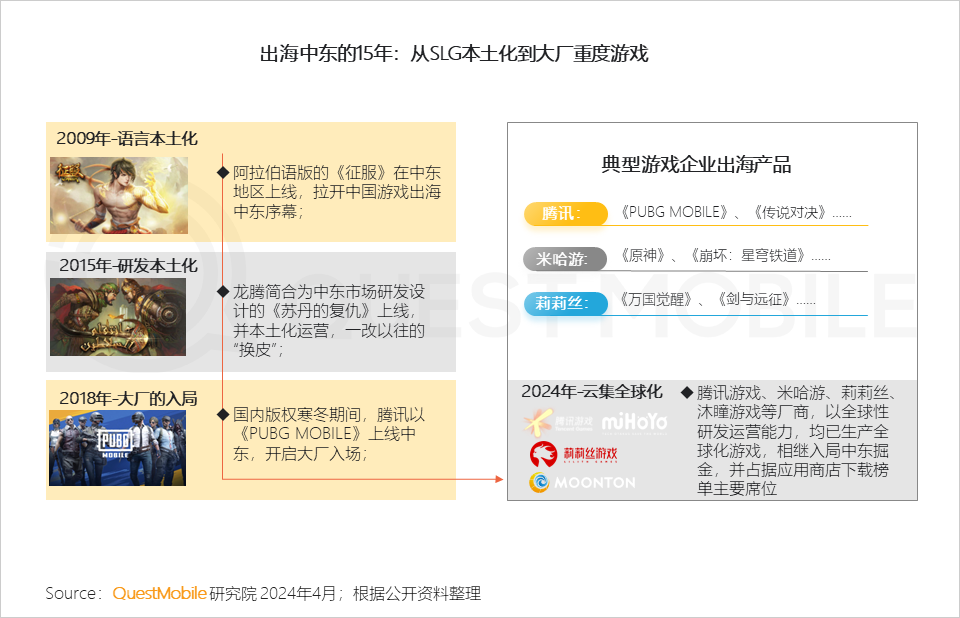Select the gray 米哈游 label pill
The width and height of the screenshot is (960, 618).
565,259
